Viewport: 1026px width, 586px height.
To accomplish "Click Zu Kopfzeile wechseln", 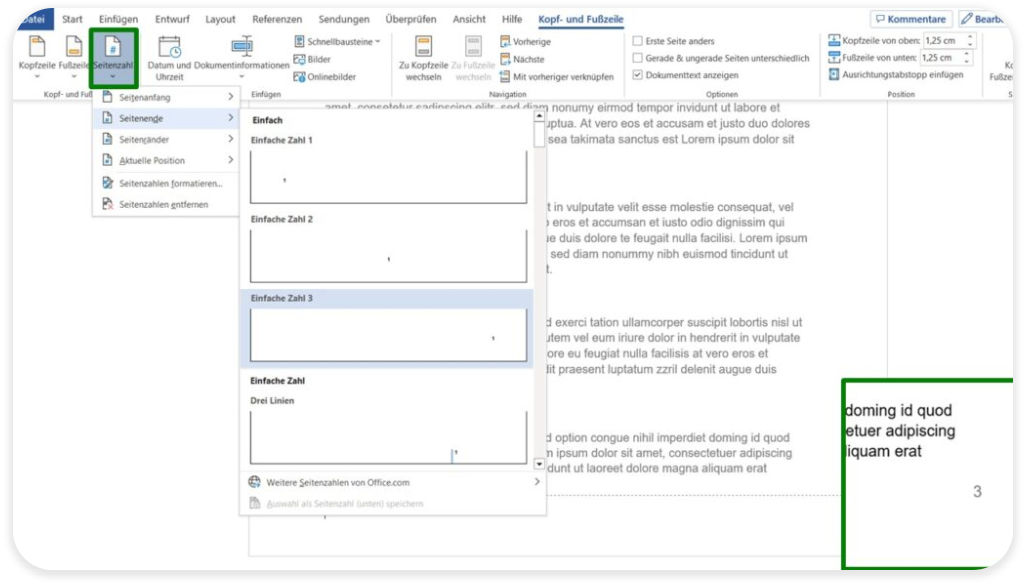I will click(x=423, y=58).
